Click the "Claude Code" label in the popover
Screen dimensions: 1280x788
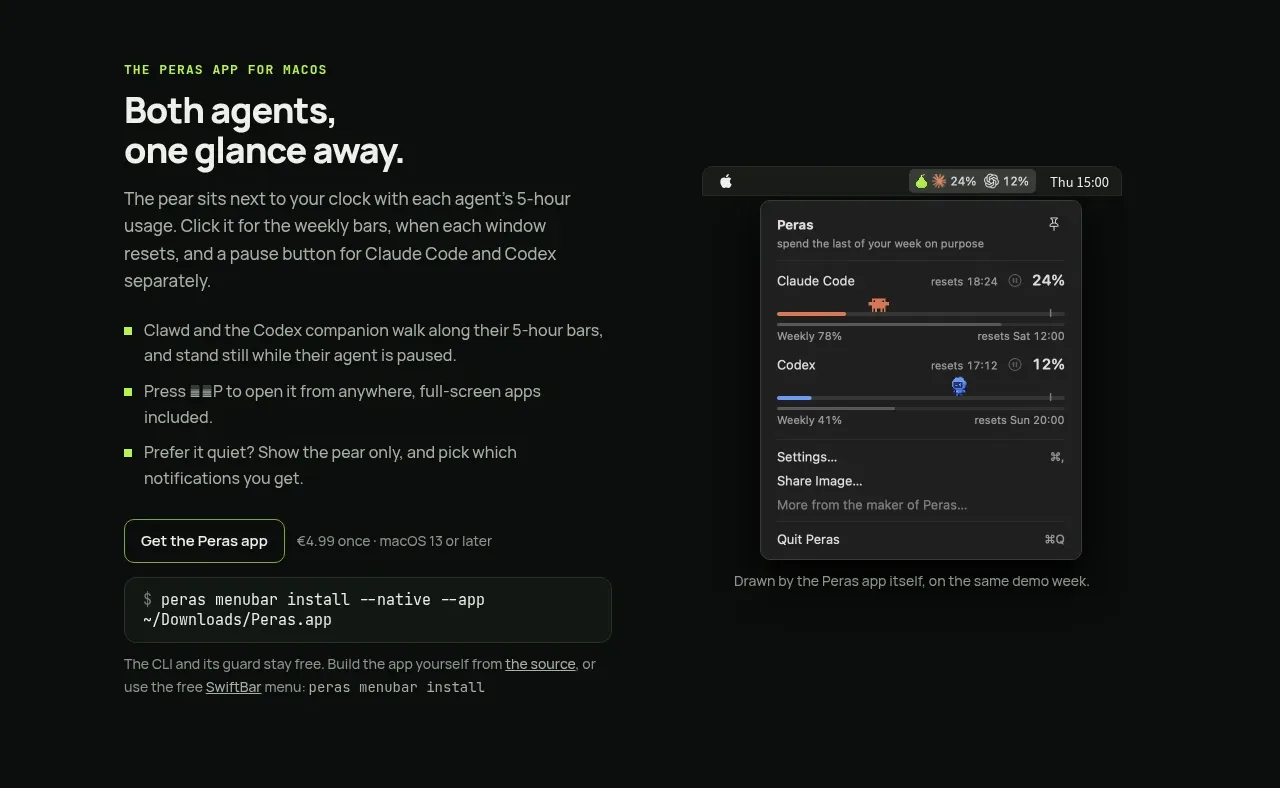816,281
